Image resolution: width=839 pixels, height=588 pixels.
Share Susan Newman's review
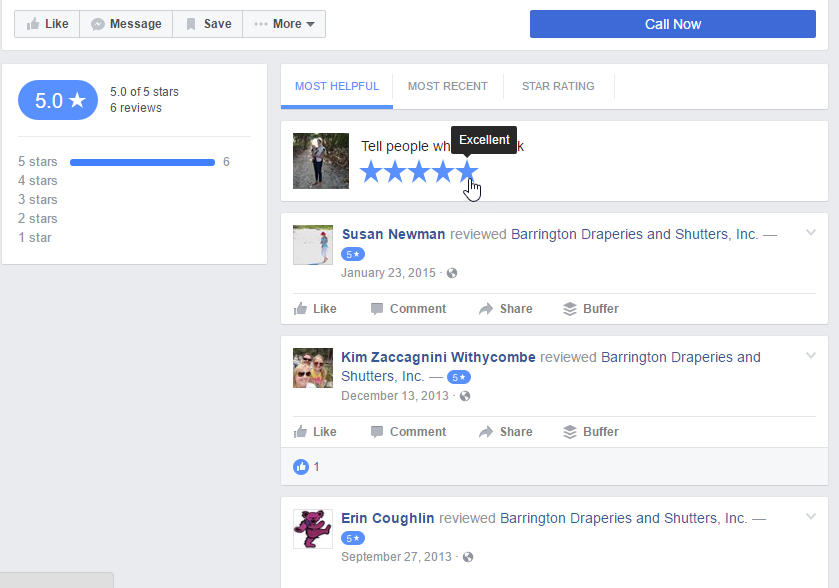505,308
